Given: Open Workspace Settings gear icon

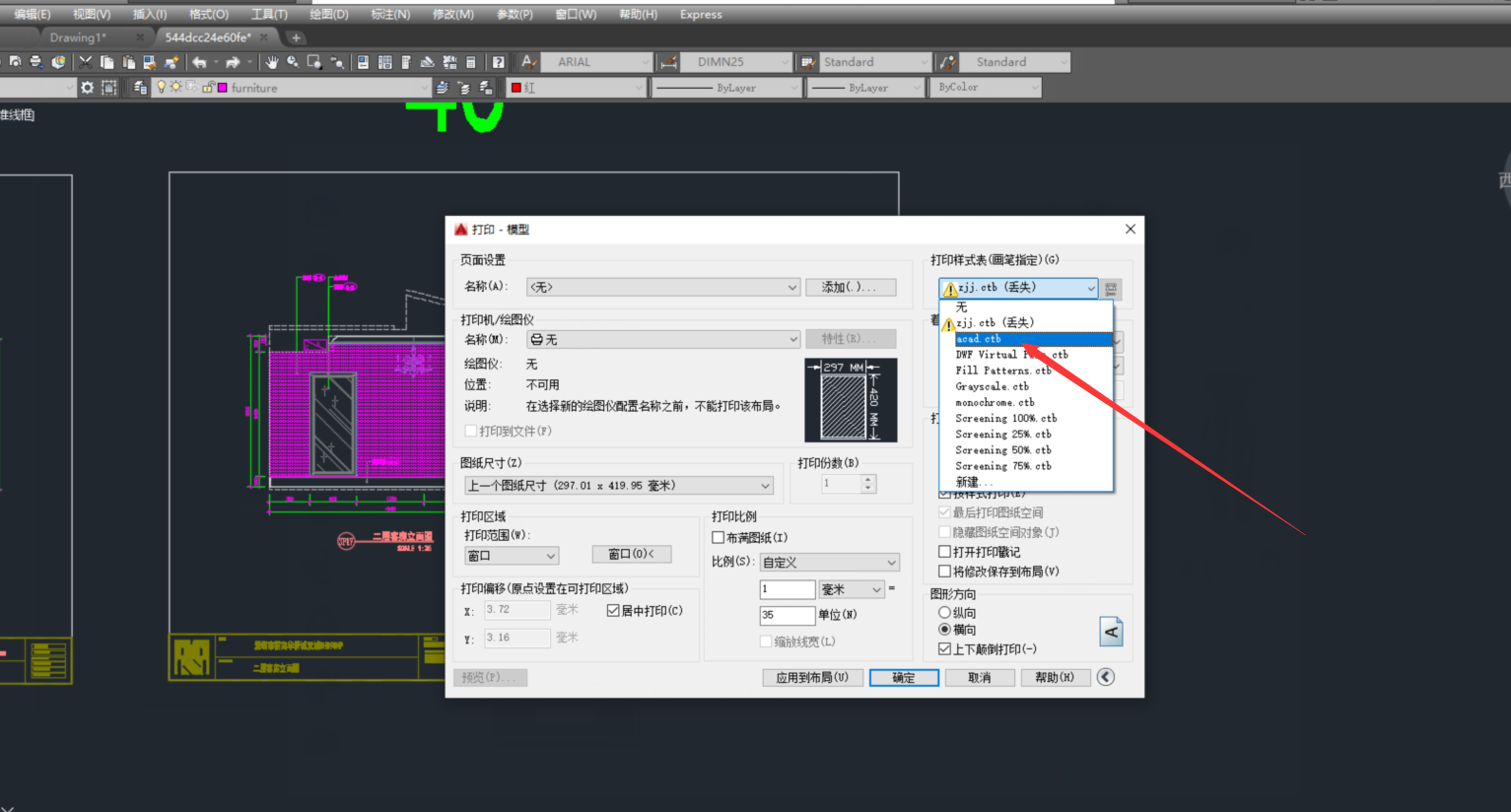Looking at the screenshot, I should [87, 88].
